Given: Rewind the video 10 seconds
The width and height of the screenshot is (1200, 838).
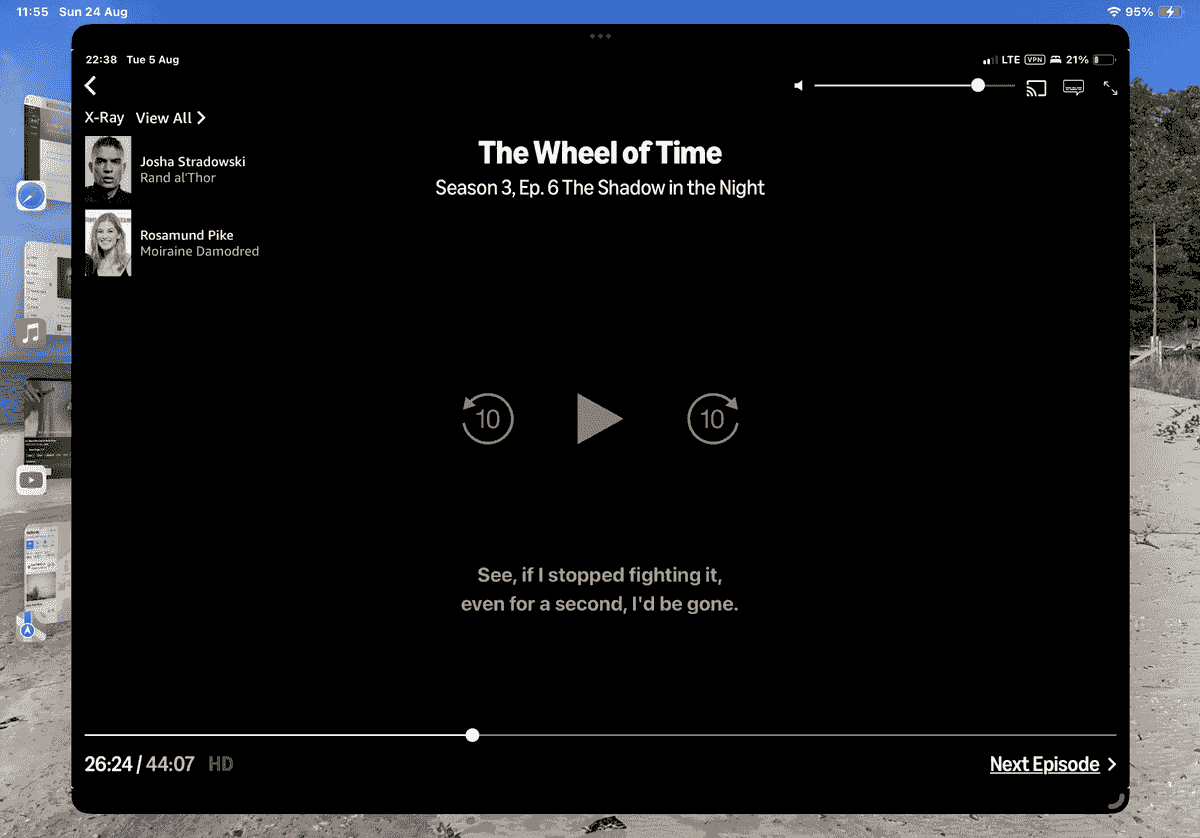Looking at the screenshot, I should (x=487, y=418).
